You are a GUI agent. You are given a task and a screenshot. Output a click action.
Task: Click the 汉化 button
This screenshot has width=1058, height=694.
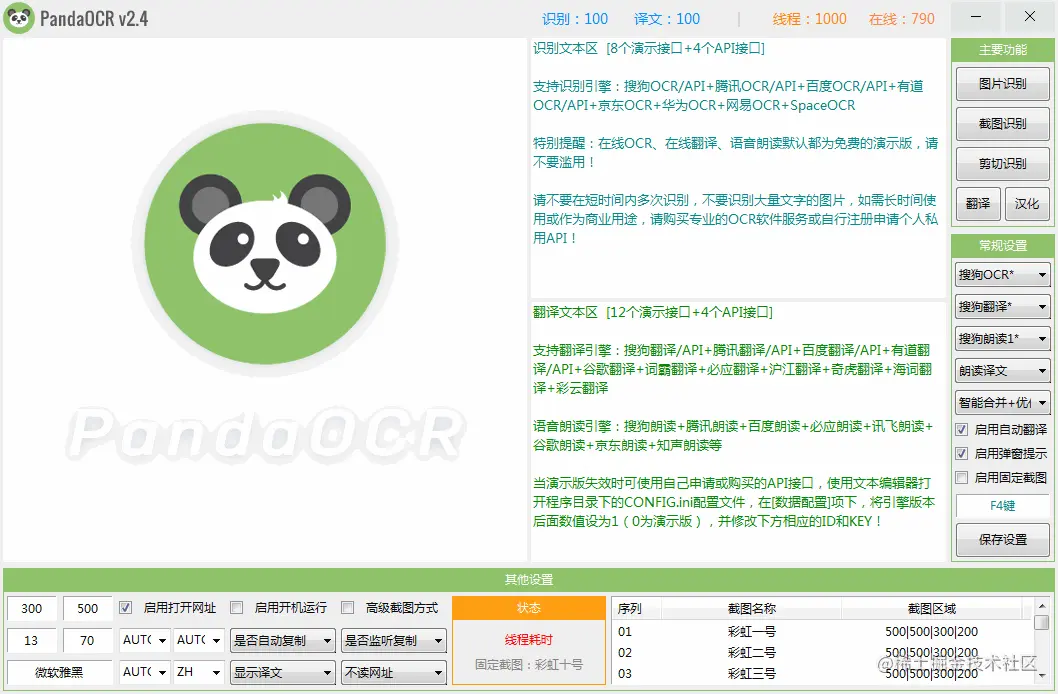[1027, 204]
